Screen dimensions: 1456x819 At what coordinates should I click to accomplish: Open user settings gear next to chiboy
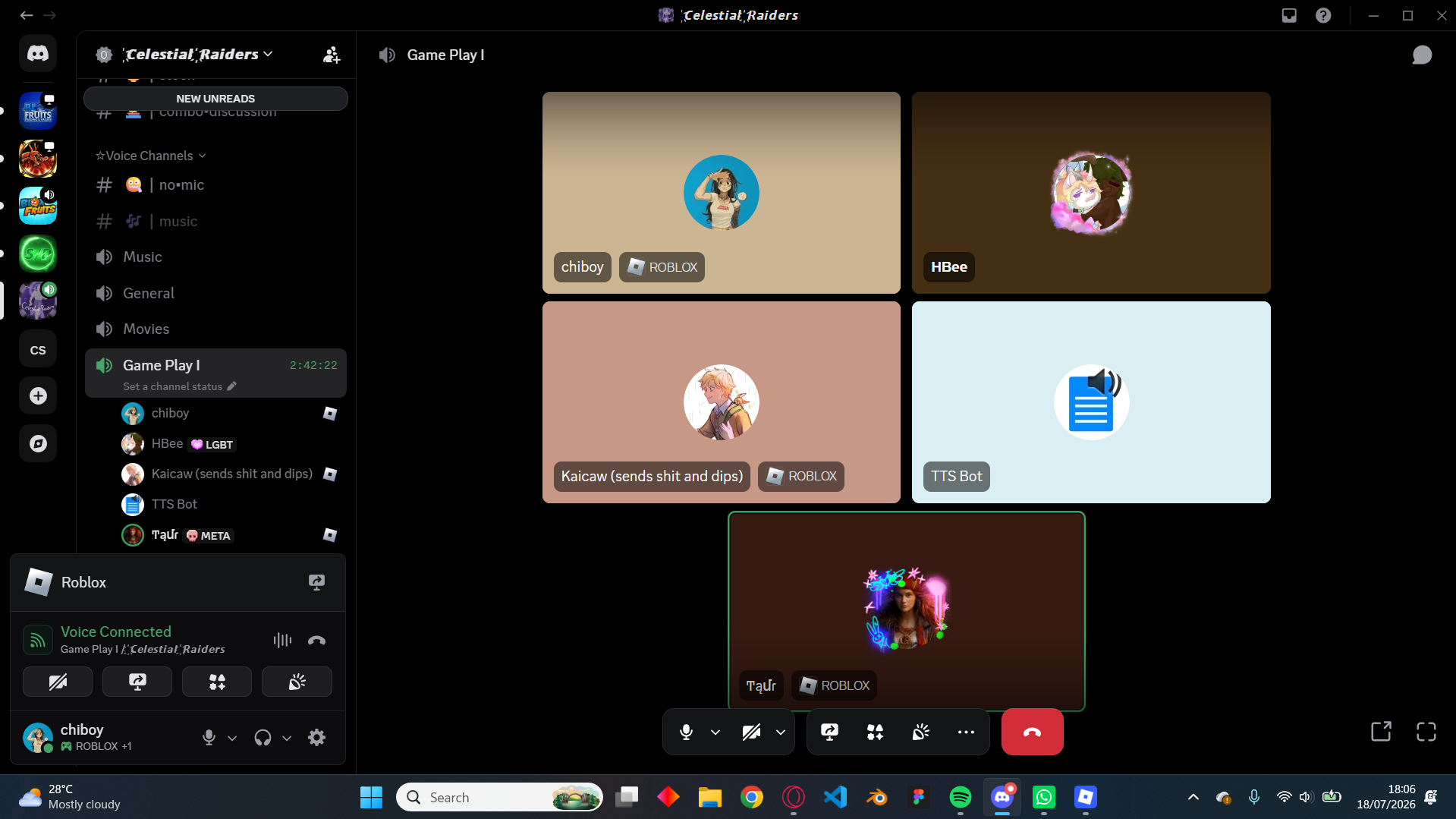316,737
